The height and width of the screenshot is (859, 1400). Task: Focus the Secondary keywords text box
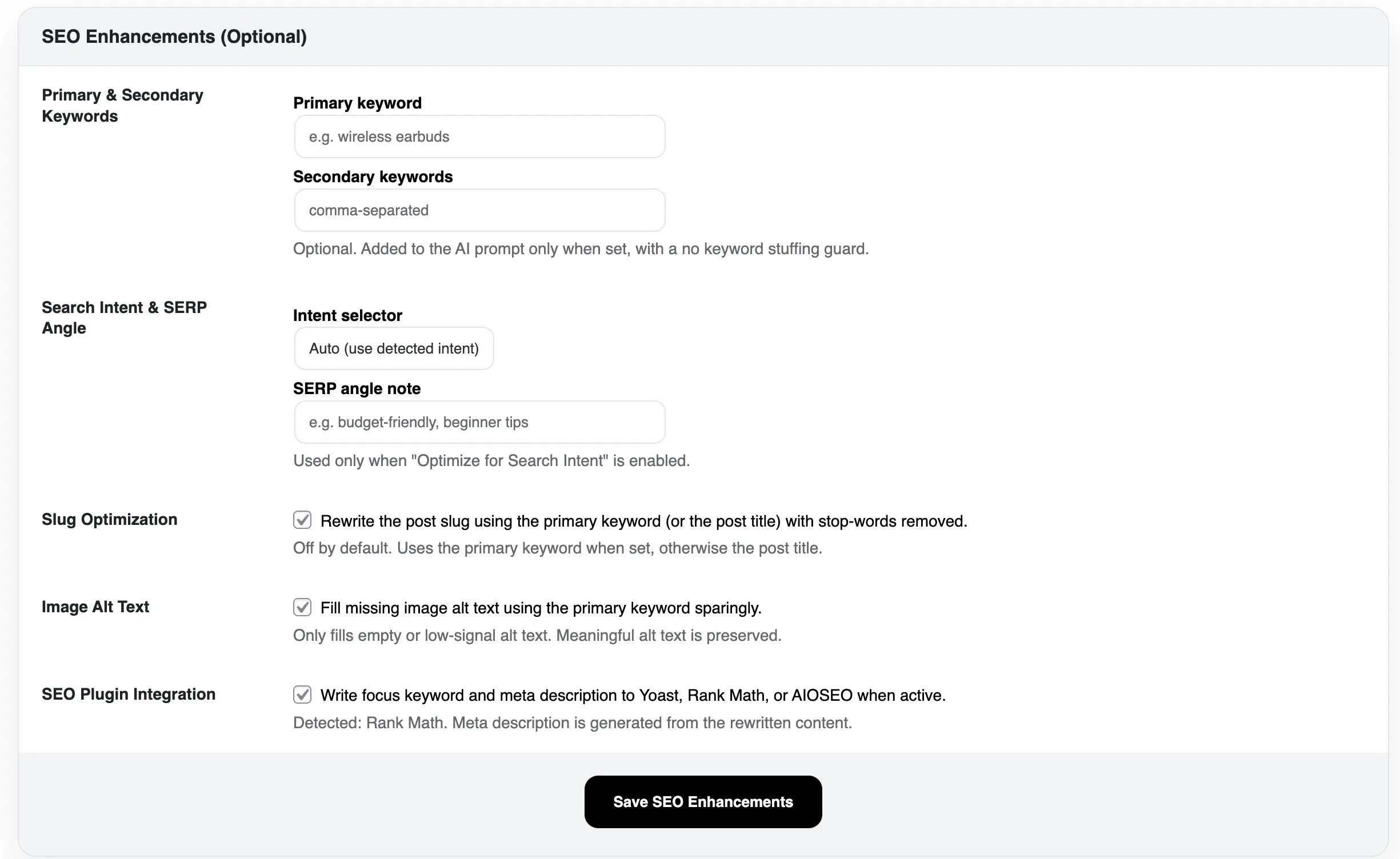479,210
